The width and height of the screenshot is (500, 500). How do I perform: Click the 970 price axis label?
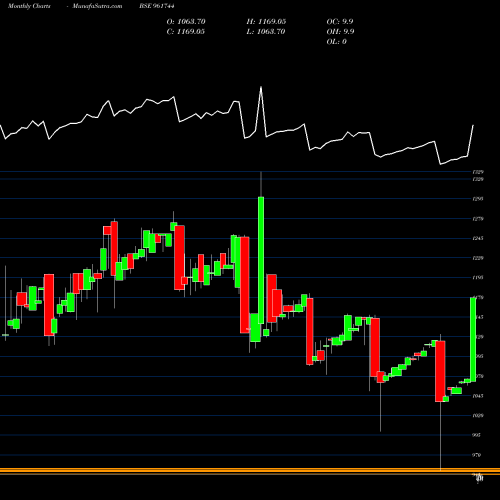tap(477, 455)
